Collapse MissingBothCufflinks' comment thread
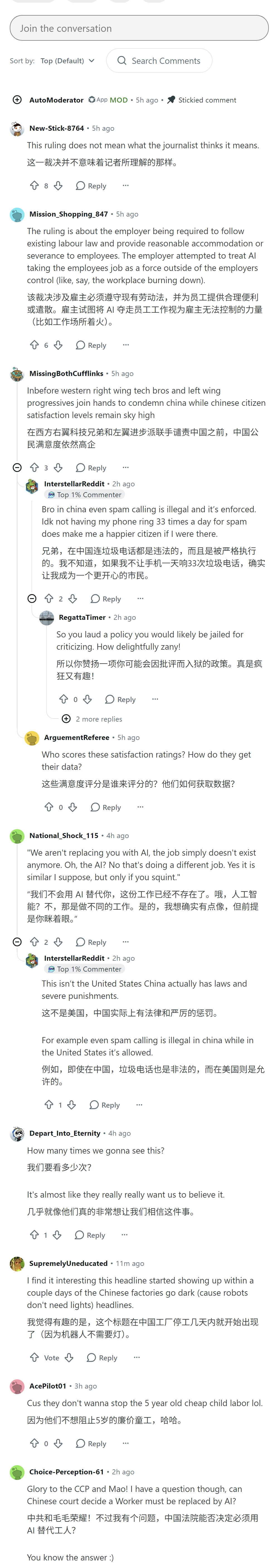This screenshot has width=273, height=1568. coord(17,467)
